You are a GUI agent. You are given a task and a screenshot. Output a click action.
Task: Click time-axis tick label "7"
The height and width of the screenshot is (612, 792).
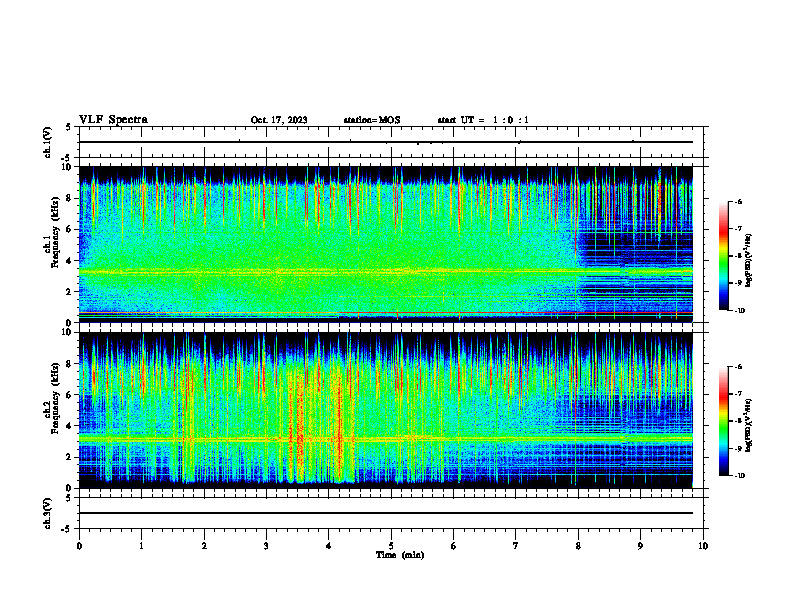(516, 546)
